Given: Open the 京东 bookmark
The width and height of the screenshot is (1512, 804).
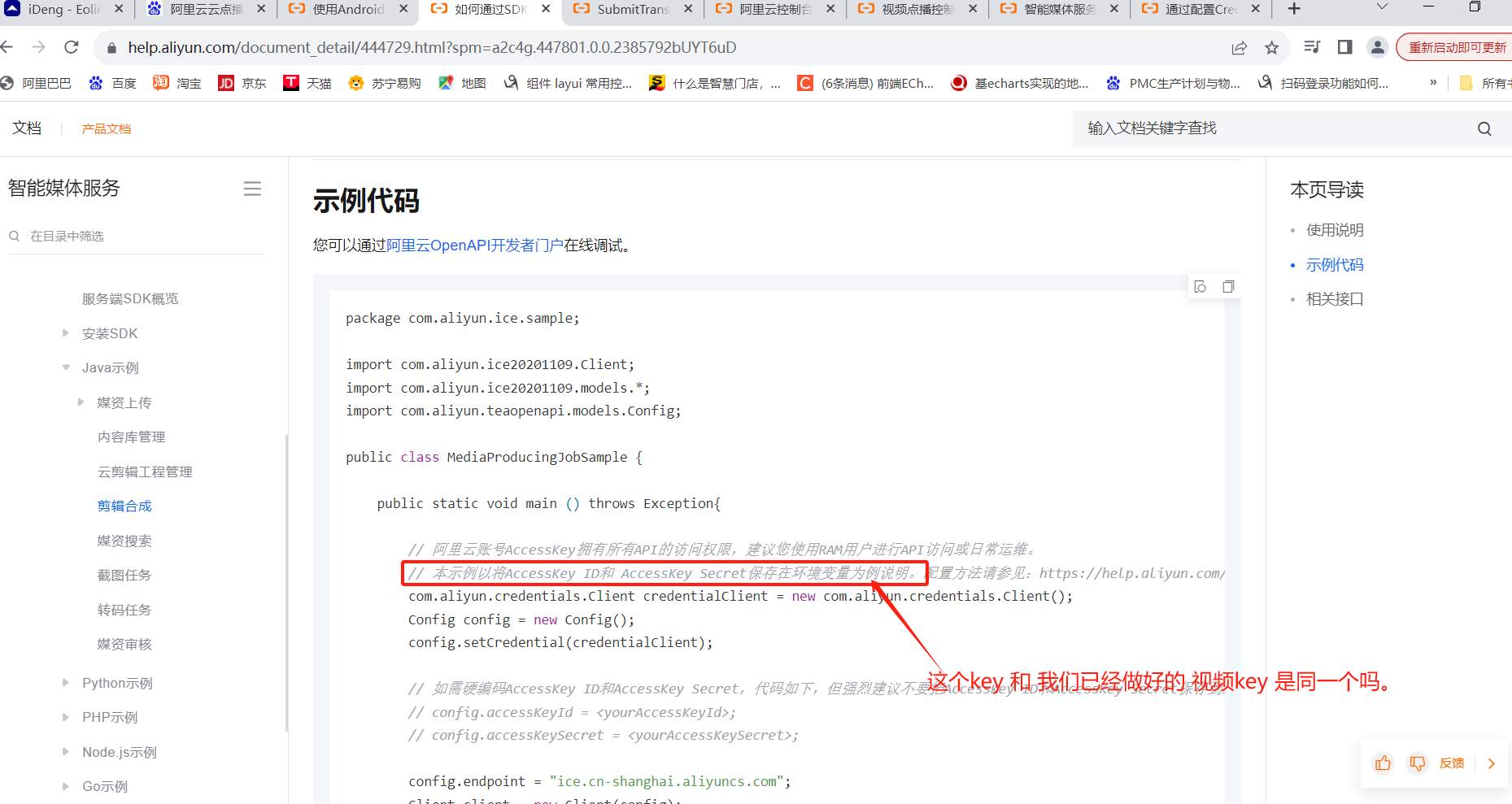Looking at the screenshot, I should [242, 83].
